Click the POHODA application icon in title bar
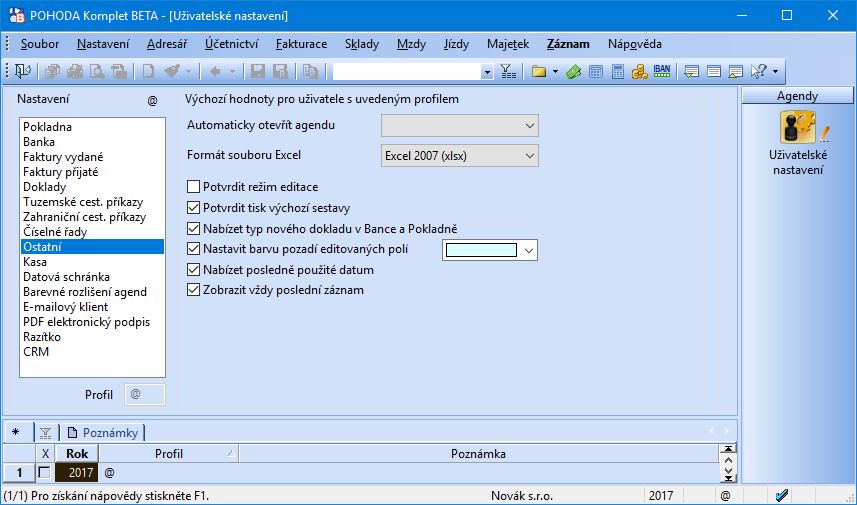The height and width of the screenshot is (505, 857). pos(16,15)
